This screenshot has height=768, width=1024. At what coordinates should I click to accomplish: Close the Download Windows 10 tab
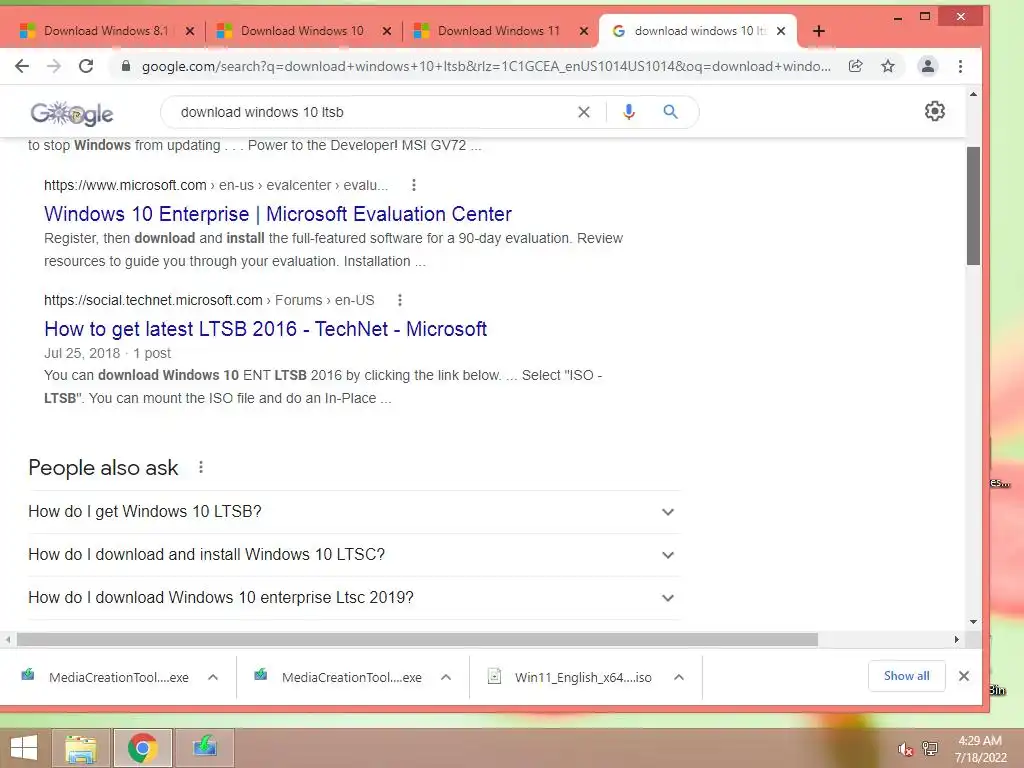[x=387, y=31]
